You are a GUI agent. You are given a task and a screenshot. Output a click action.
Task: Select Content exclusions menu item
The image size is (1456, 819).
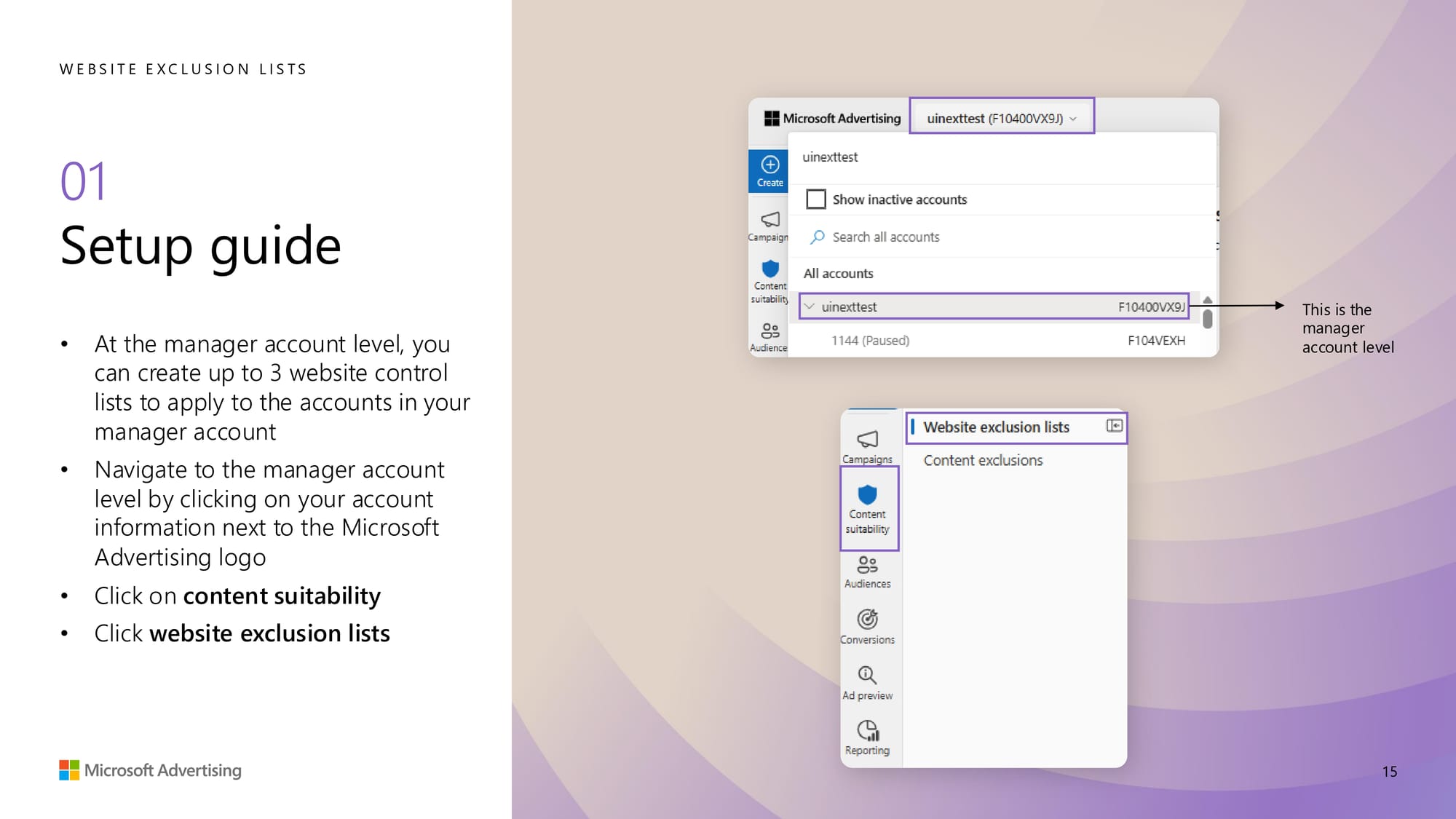[x=983, y=460]
